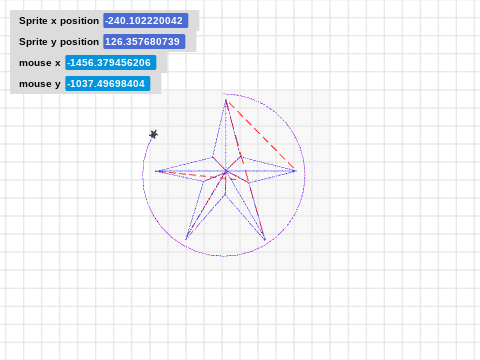The image size is (480, 360).
Task: Click the -1456.379456206 mouse x value
Action: point(110,63)
